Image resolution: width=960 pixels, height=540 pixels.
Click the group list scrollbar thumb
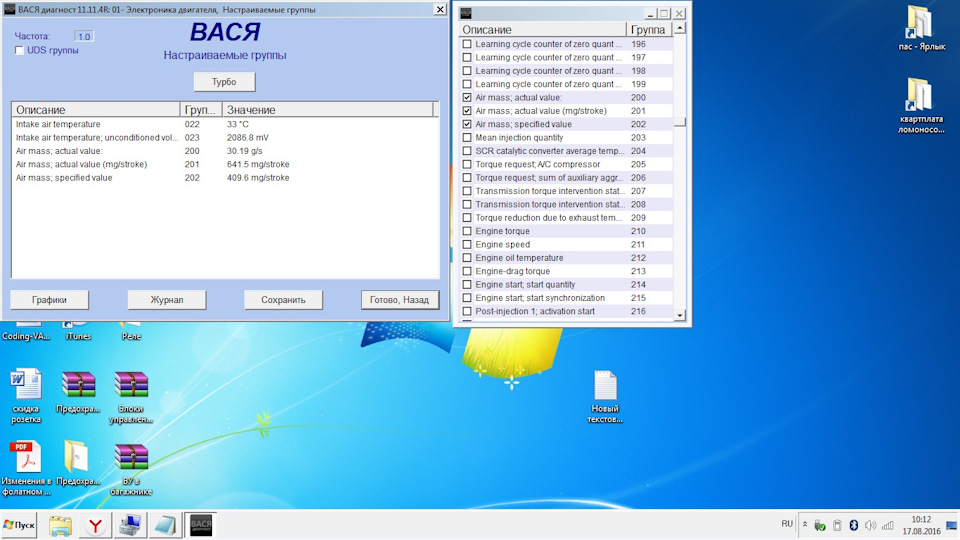click(x=680, y=122)
